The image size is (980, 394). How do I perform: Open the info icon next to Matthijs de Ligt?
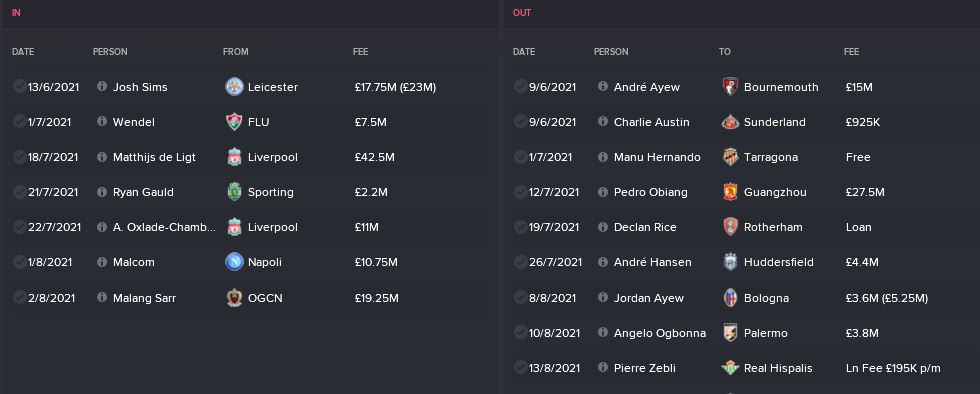click(x=102, y=156)
